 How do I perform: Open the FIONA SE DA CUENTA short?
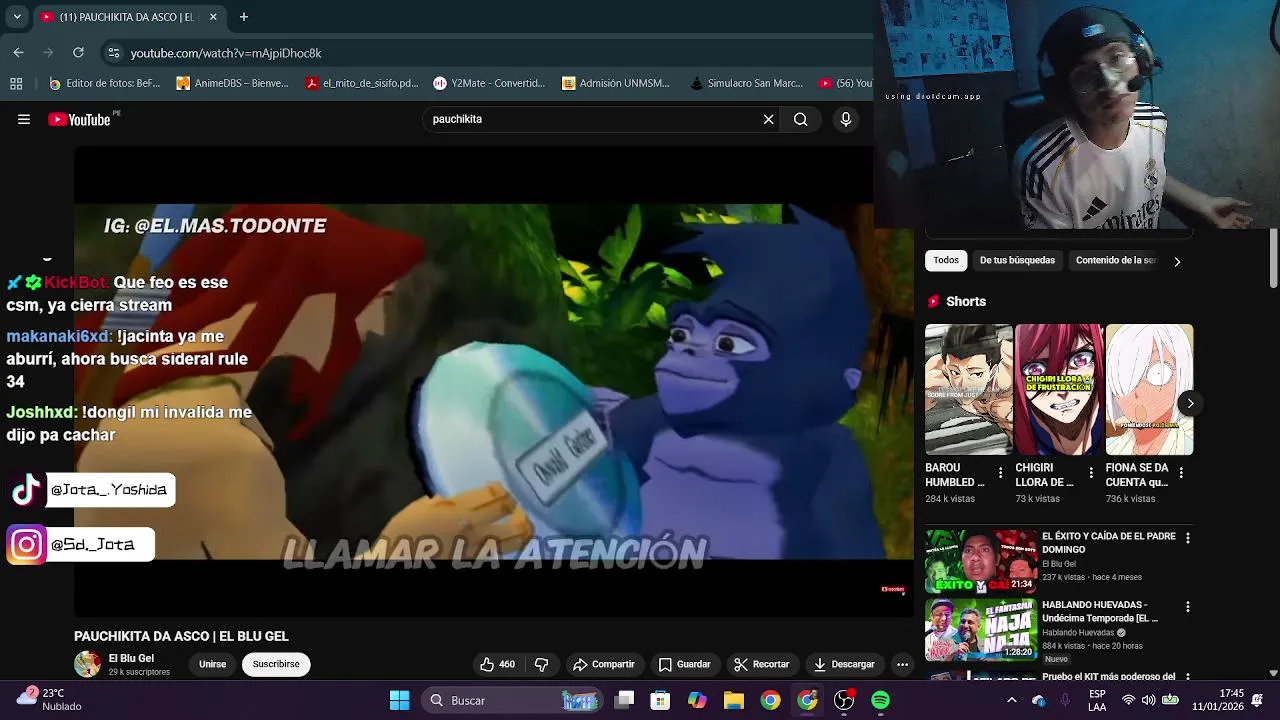1149,389
